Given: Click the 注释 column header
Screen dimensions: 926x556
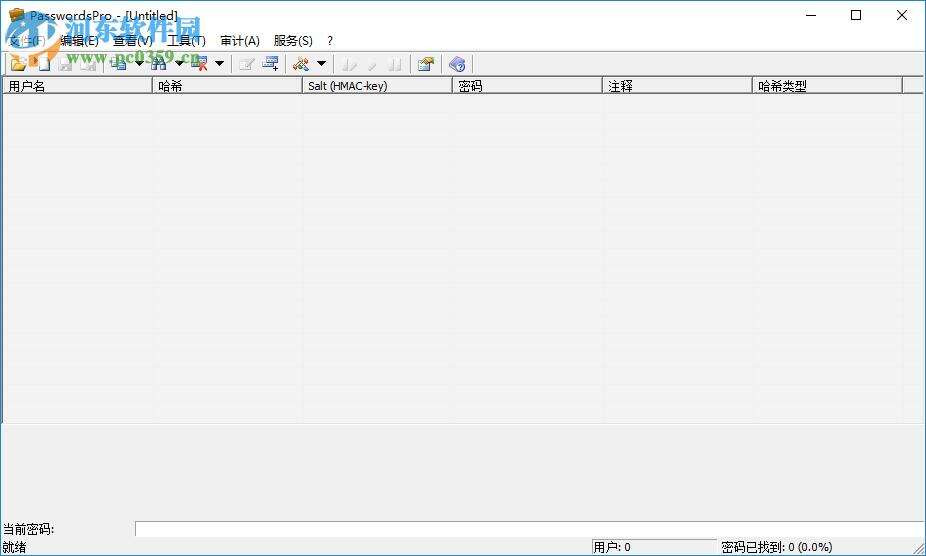Looking at the screenshot, I should [x=677, y=86].
